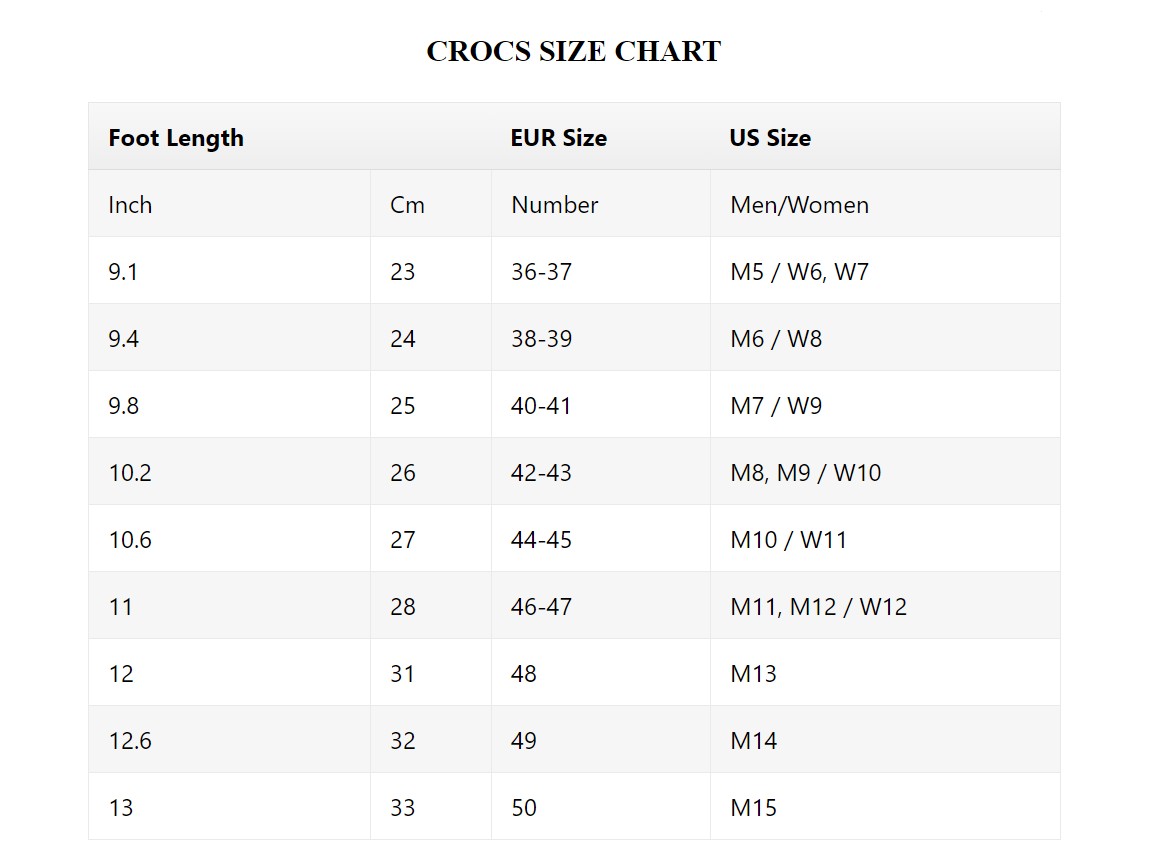Image resolution: width=1152 pixels, height=859 pixels.
Task: Select the M13 US size cell
Action: coord(753,674)
